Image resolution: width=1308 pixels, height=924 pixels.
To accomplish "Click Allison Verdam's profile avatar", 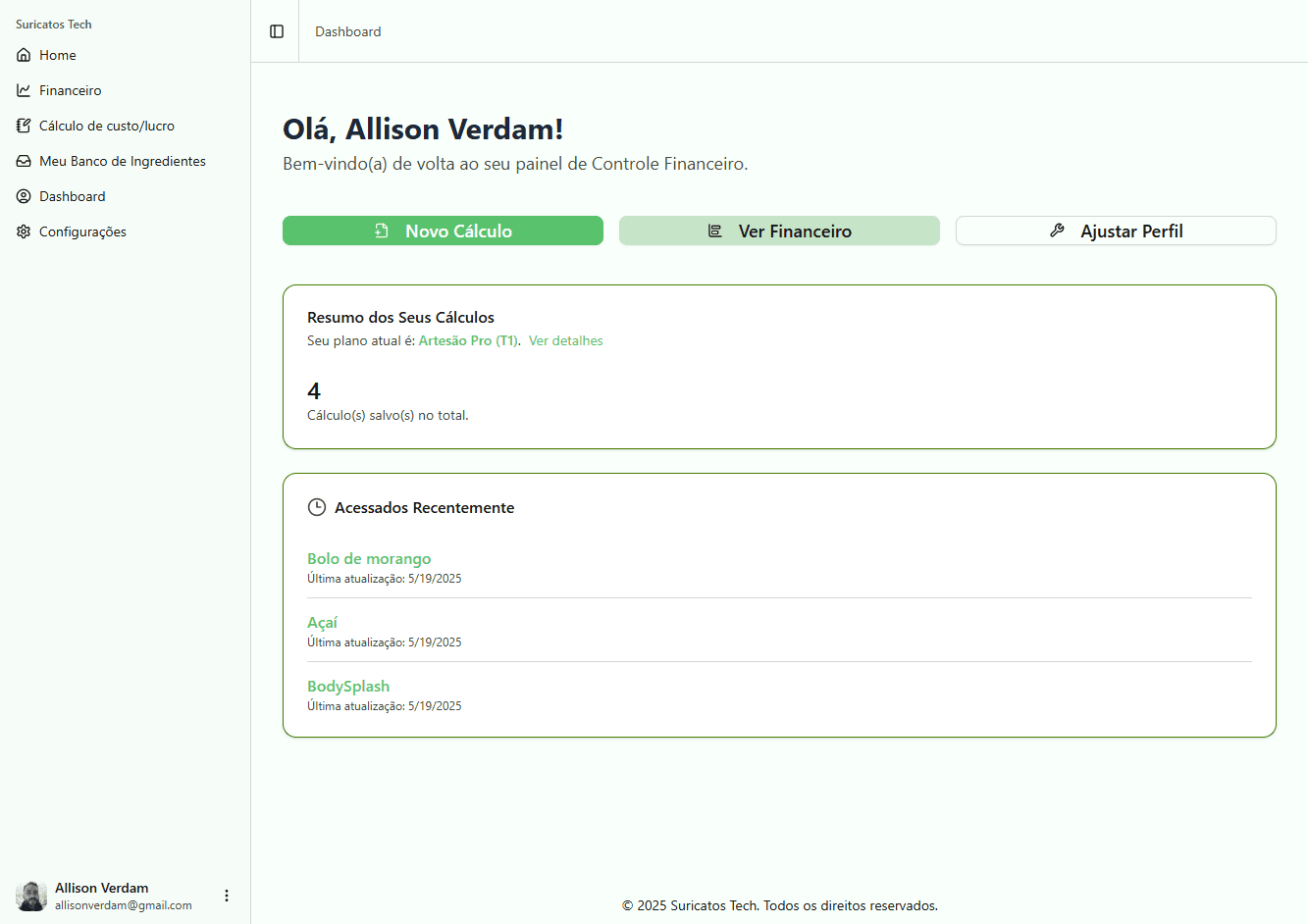I will (x=31, y=896).
